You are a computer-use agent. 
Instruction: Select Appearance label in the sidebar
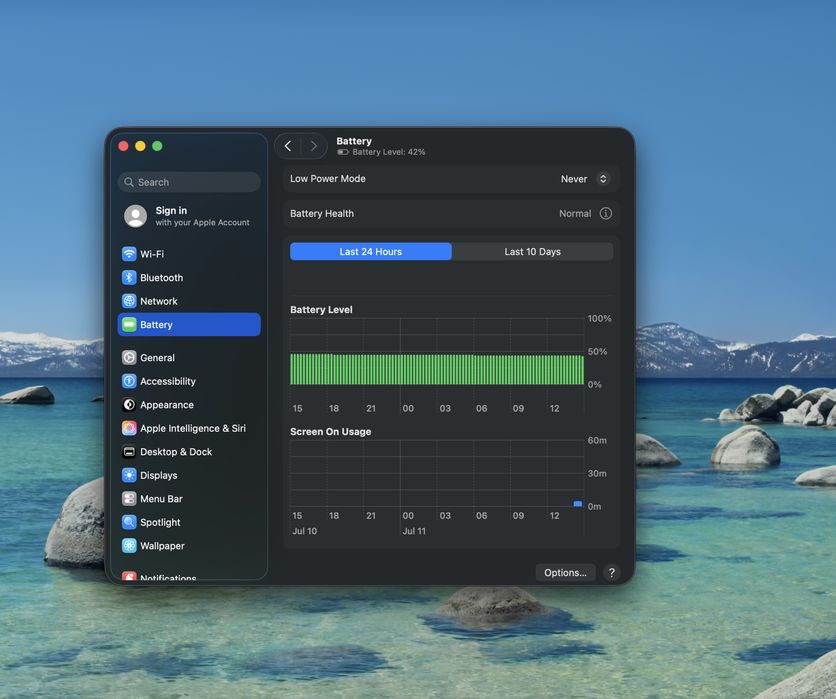(x=167, y=404)
